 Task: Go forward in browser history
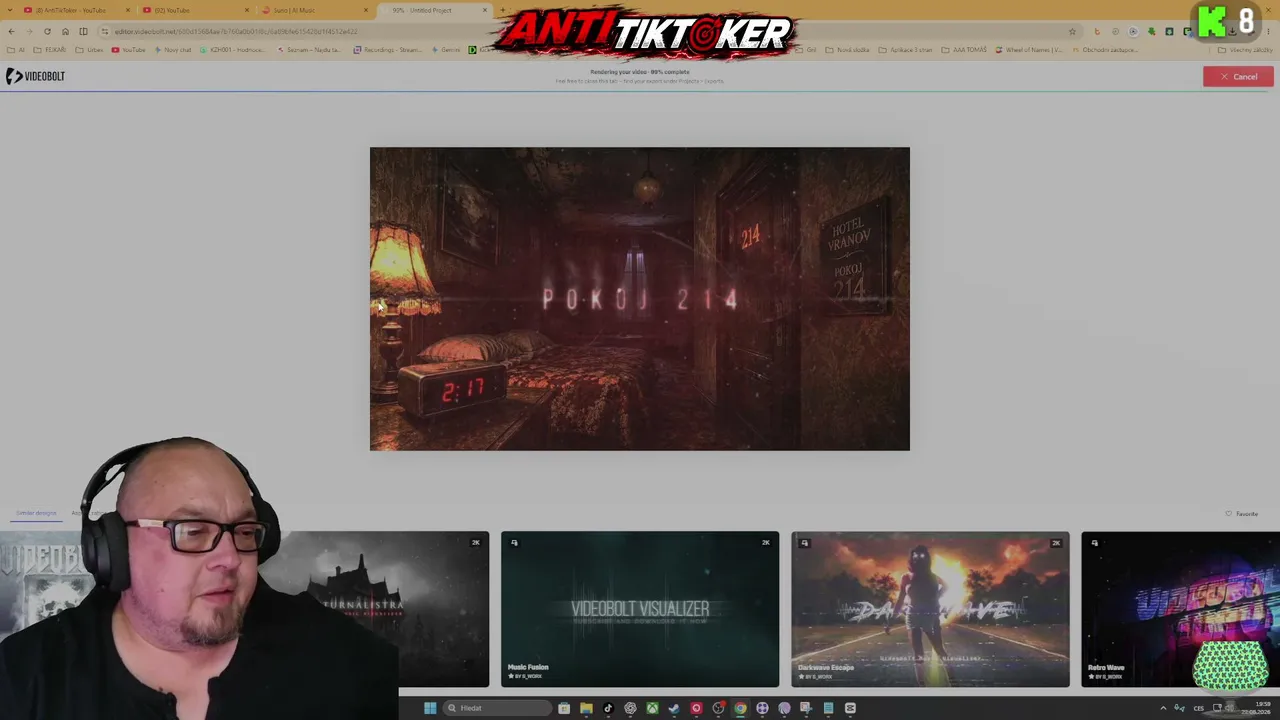[x=29, y=31]
